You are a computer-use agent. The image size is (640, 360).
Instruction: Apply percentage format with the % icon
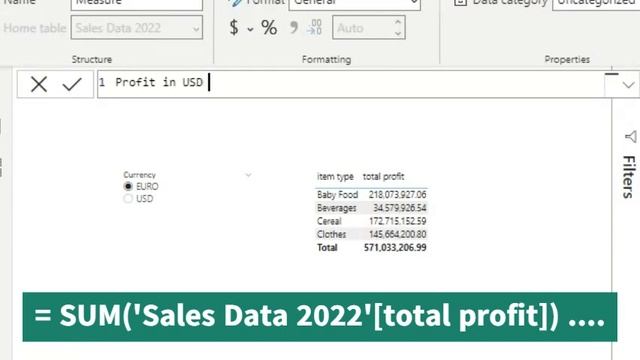pyautogui.click(x=269, y=28)
